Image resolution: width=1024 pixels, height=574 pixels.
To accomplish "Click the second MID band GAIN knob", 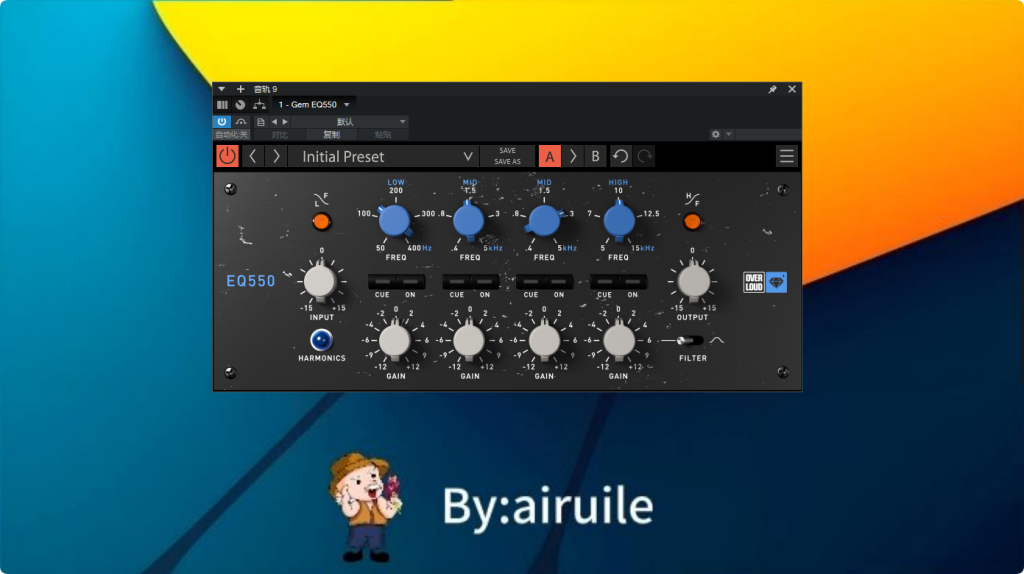I will [x=544, y=341].
